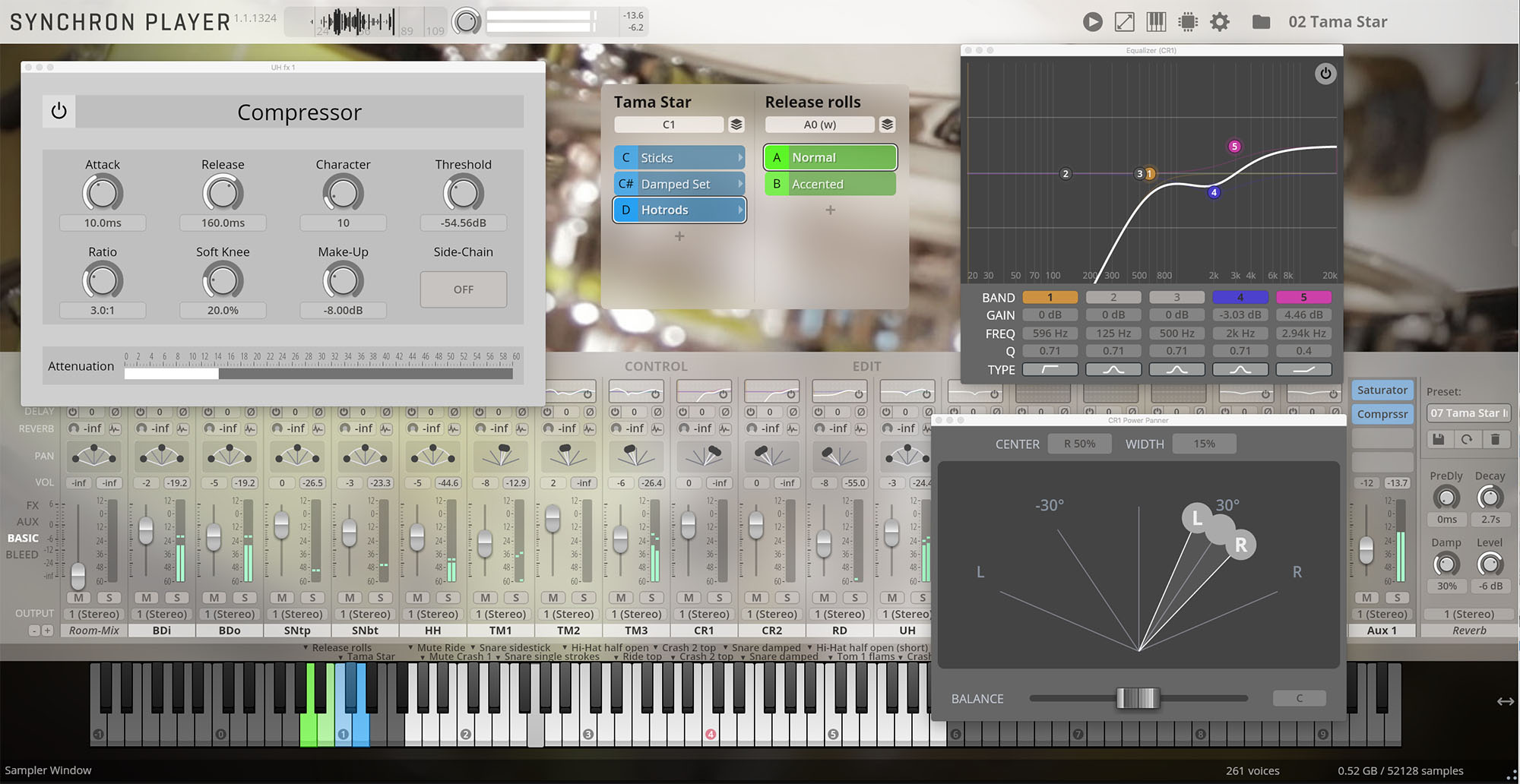Click the HH delay power icon
1520x784 pixels.
(411, 412)
